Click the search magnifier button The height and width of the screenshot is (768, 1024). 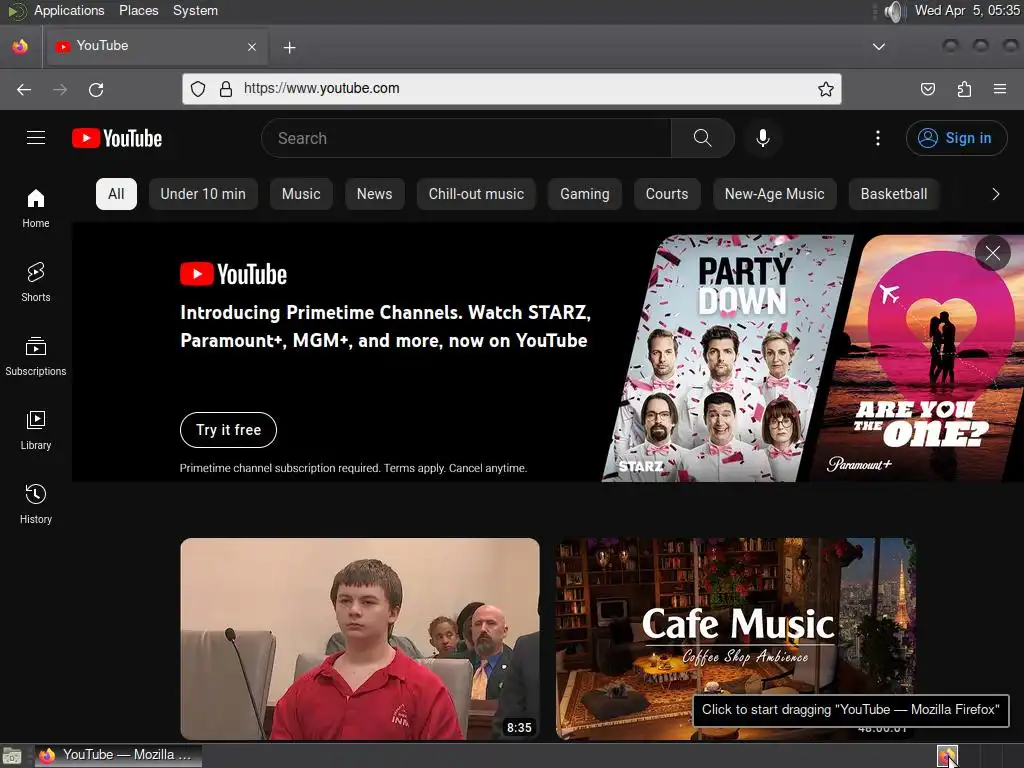point(703,138)
